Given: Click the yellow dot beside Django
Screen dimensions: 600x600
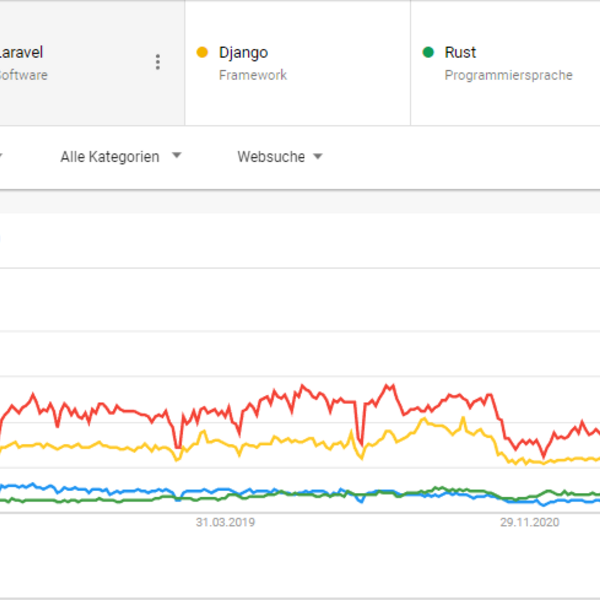Looking at the screenshot, I should click(x=203, y=52).
